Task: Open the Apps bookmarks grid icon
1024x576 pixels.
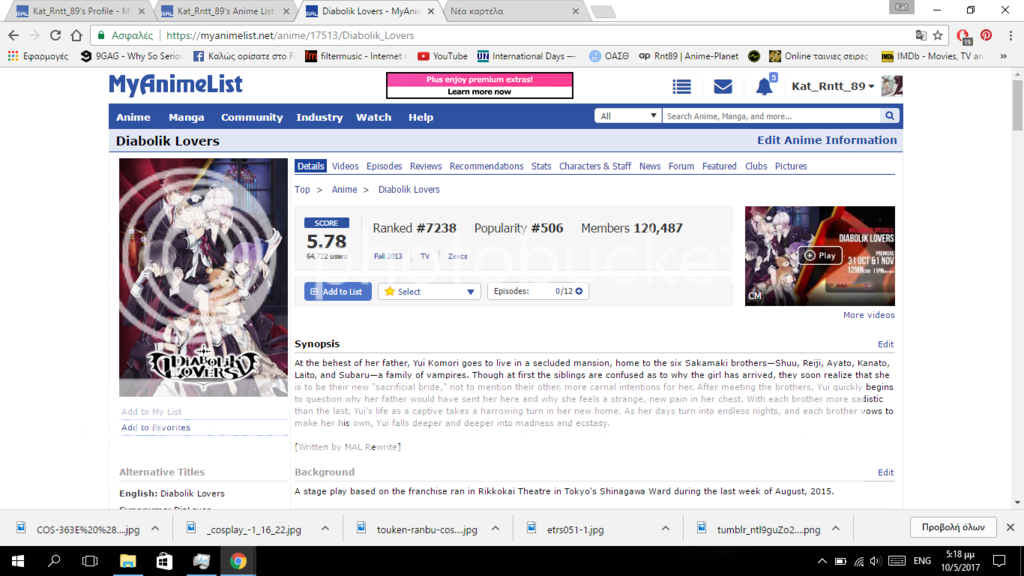Action: click(x=13, y=56)
